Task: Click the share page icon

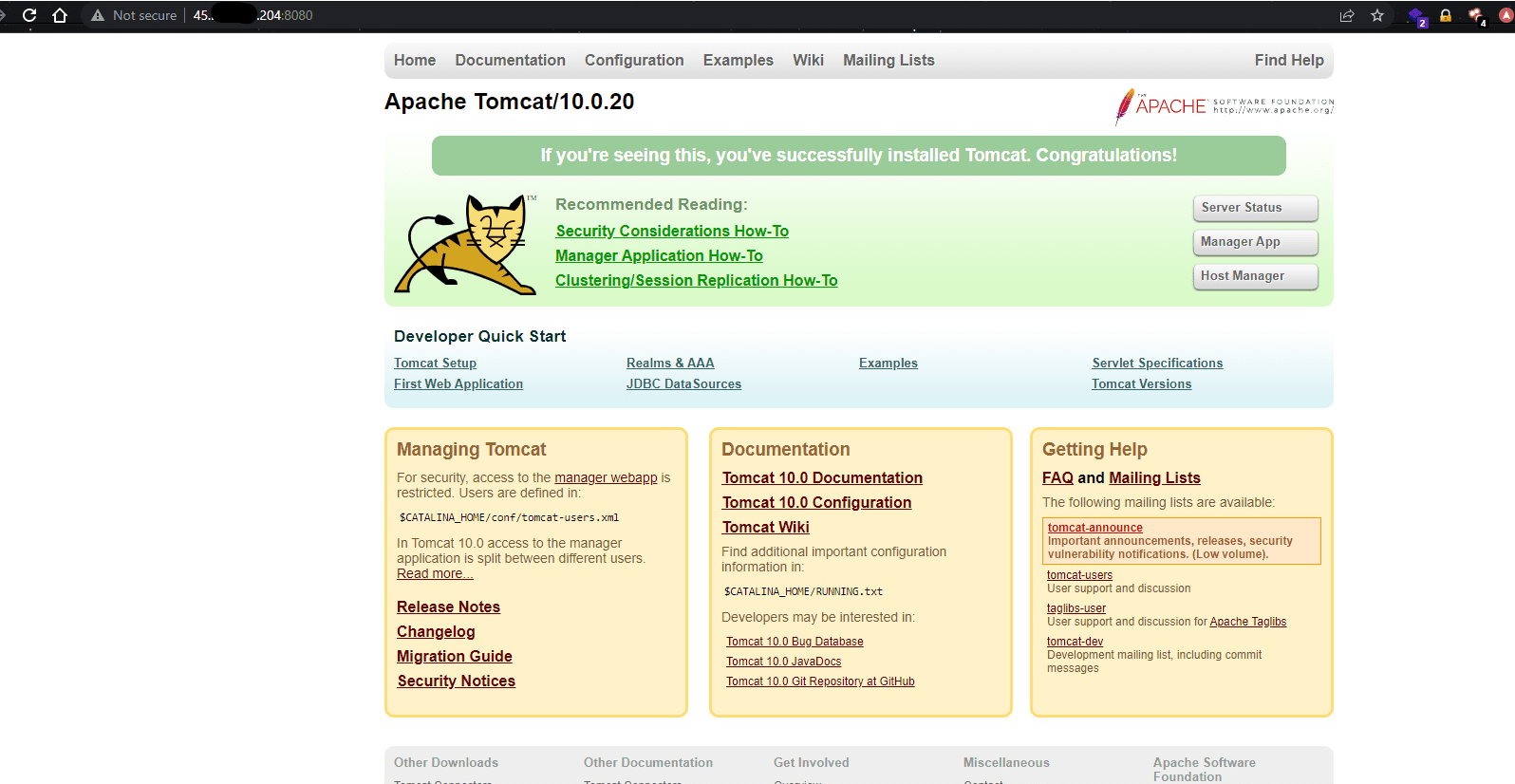Action: 1346,15
